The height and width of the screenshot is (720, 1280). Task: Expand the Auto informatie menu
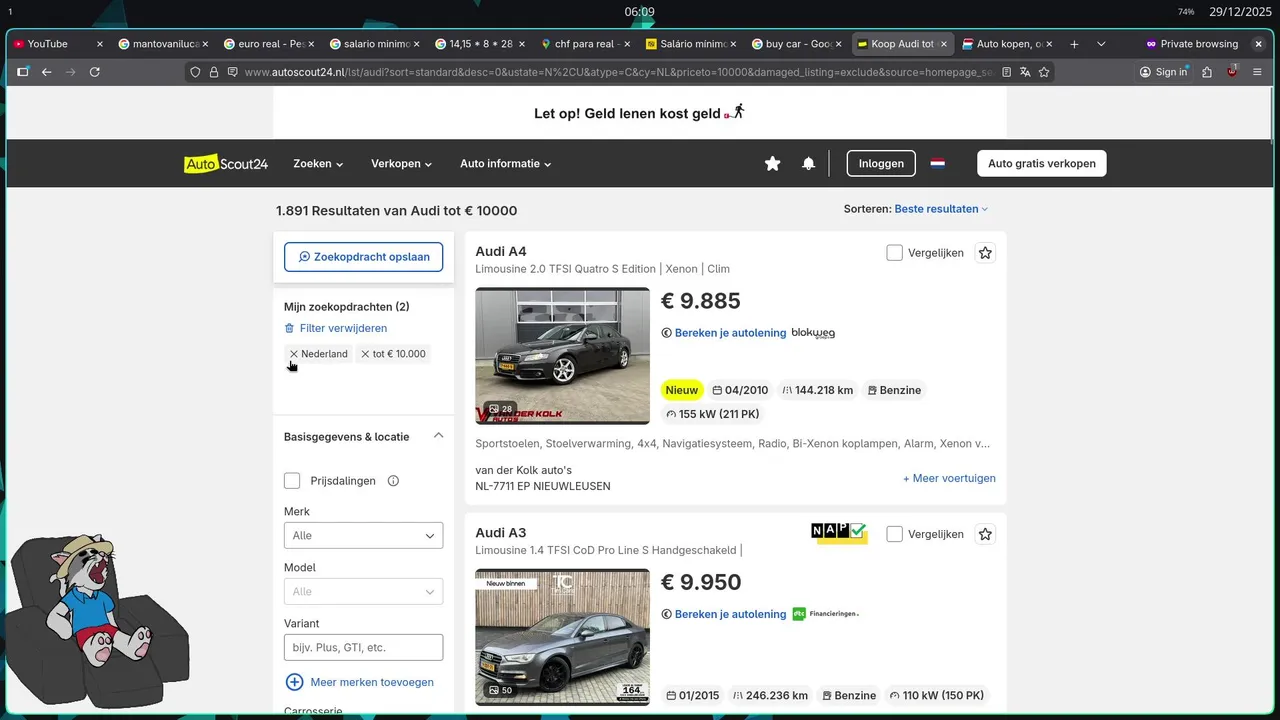click(505, 164)
